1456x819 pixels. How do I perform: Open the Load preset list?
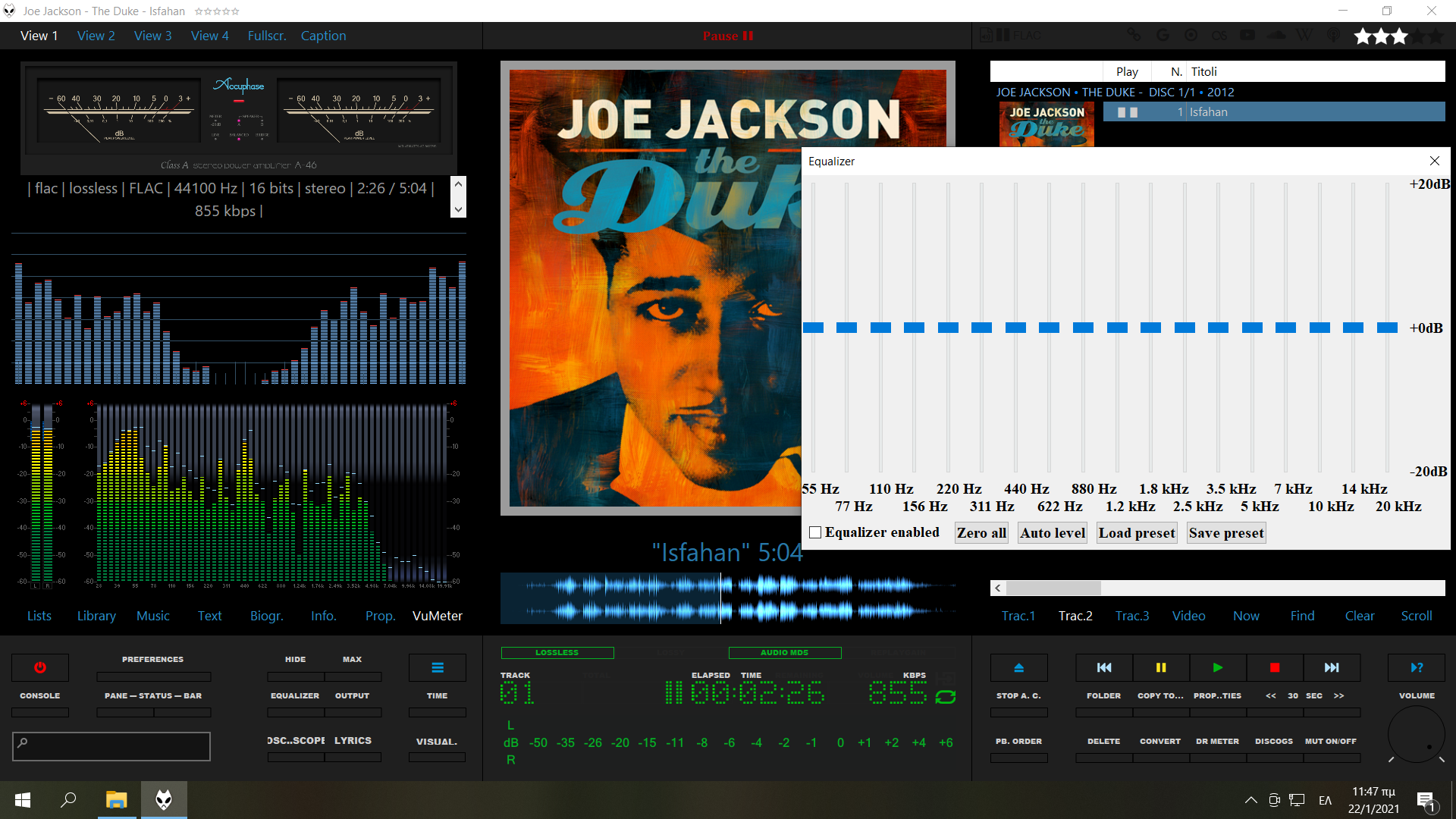(x=1136, y=532)
